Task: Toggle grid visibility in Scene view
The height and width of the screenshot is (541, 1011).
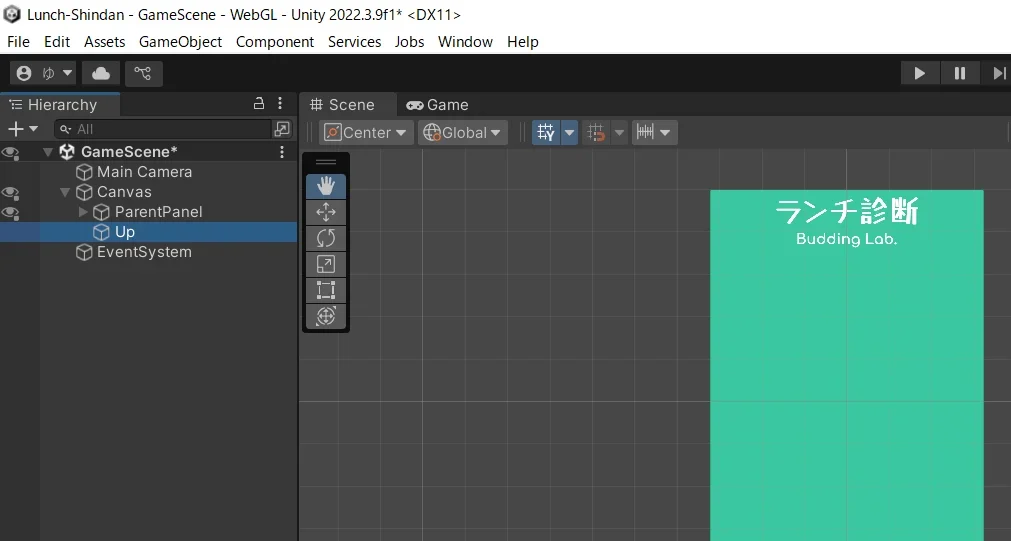Action: (x=546, y=132)
